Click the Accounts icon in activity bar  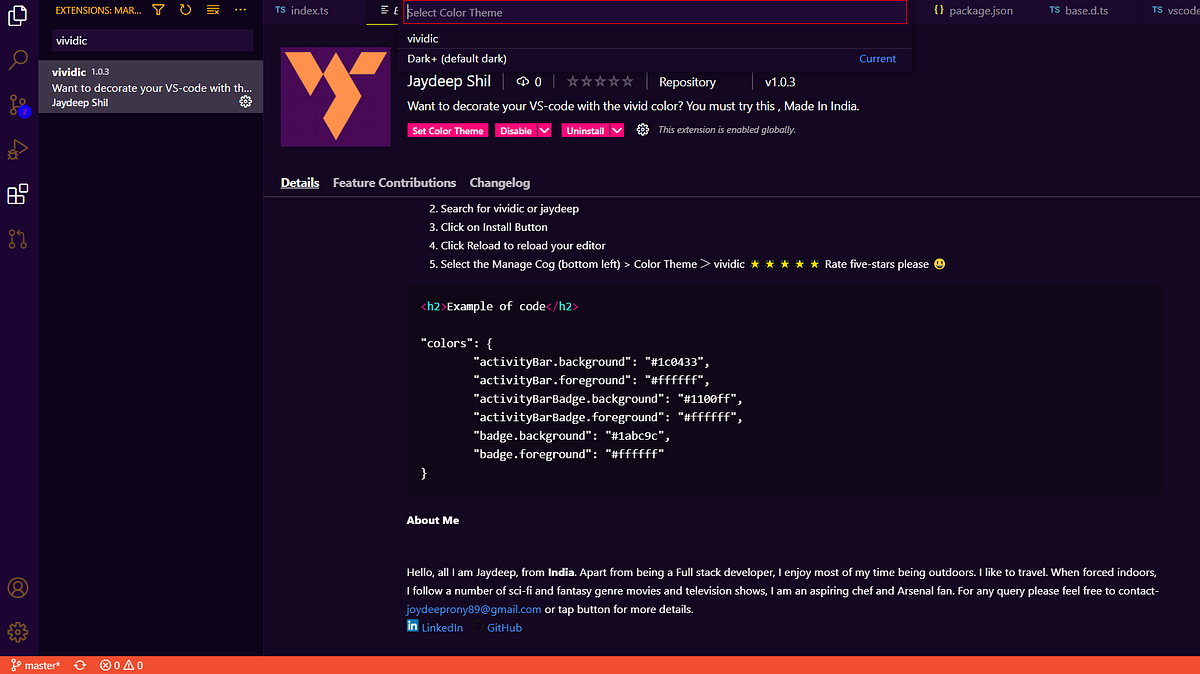(x=17, y=588)
